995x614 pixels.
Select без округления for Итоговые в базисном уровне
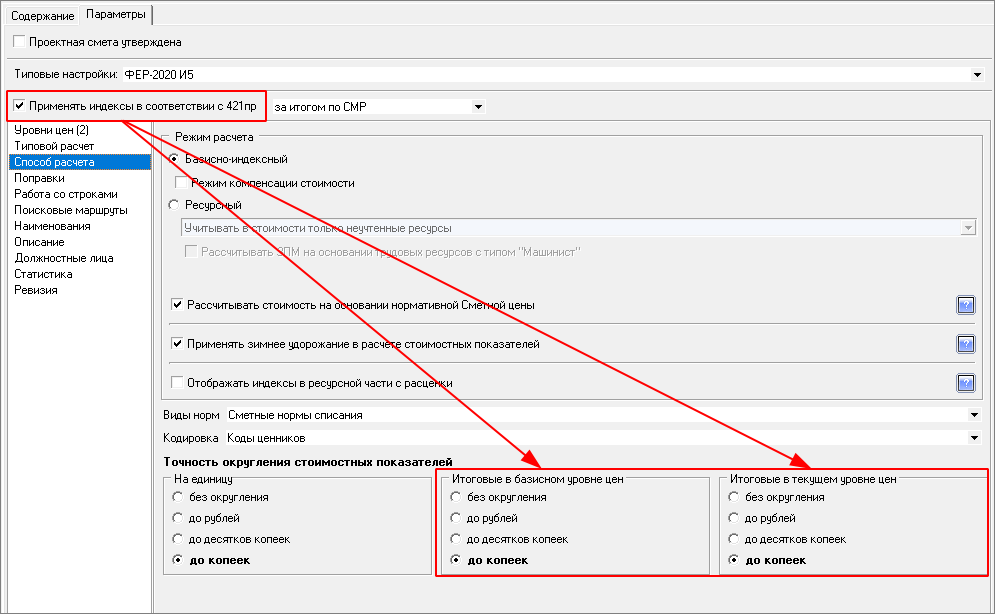[x=456, y=497]
